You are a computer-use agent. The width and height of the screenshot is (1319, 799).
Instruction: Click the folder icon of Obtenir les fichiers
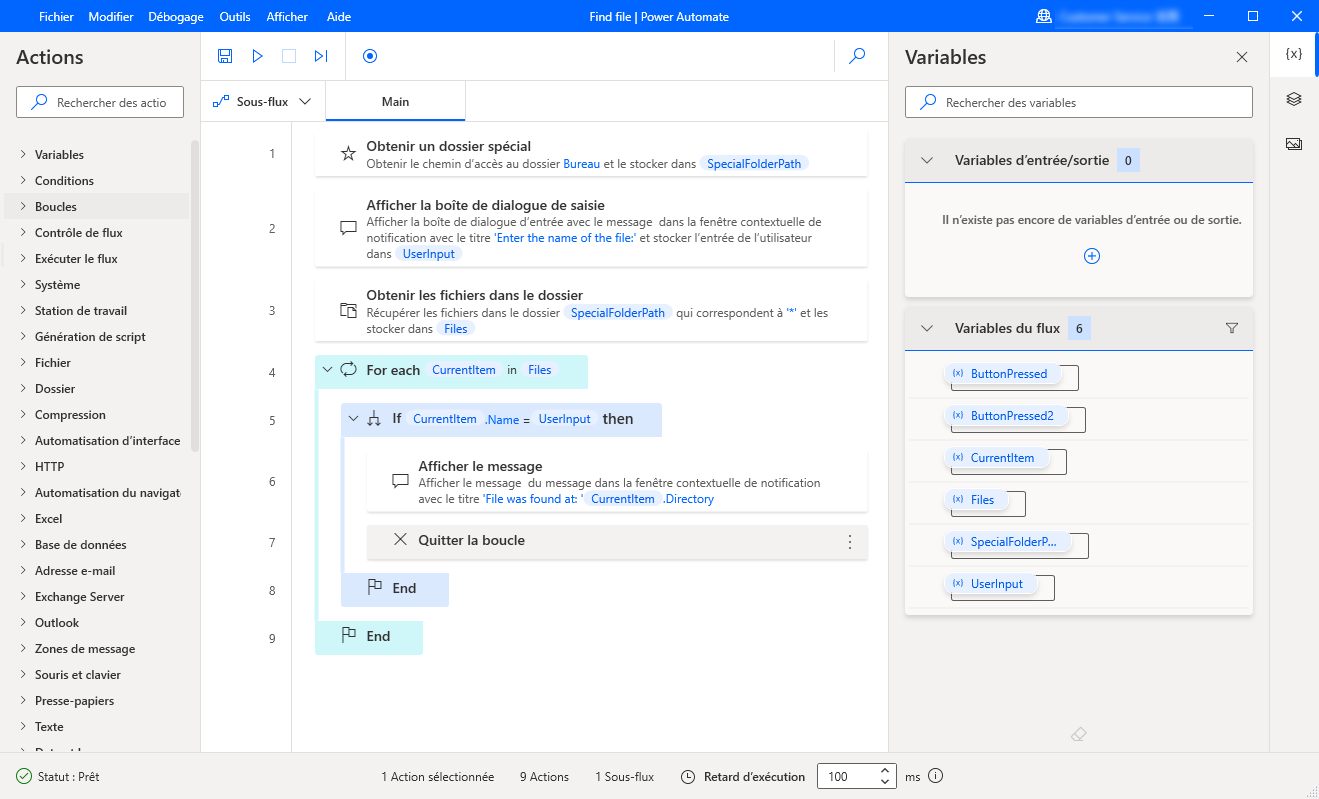pyautogui.click(x=348, y=310)
